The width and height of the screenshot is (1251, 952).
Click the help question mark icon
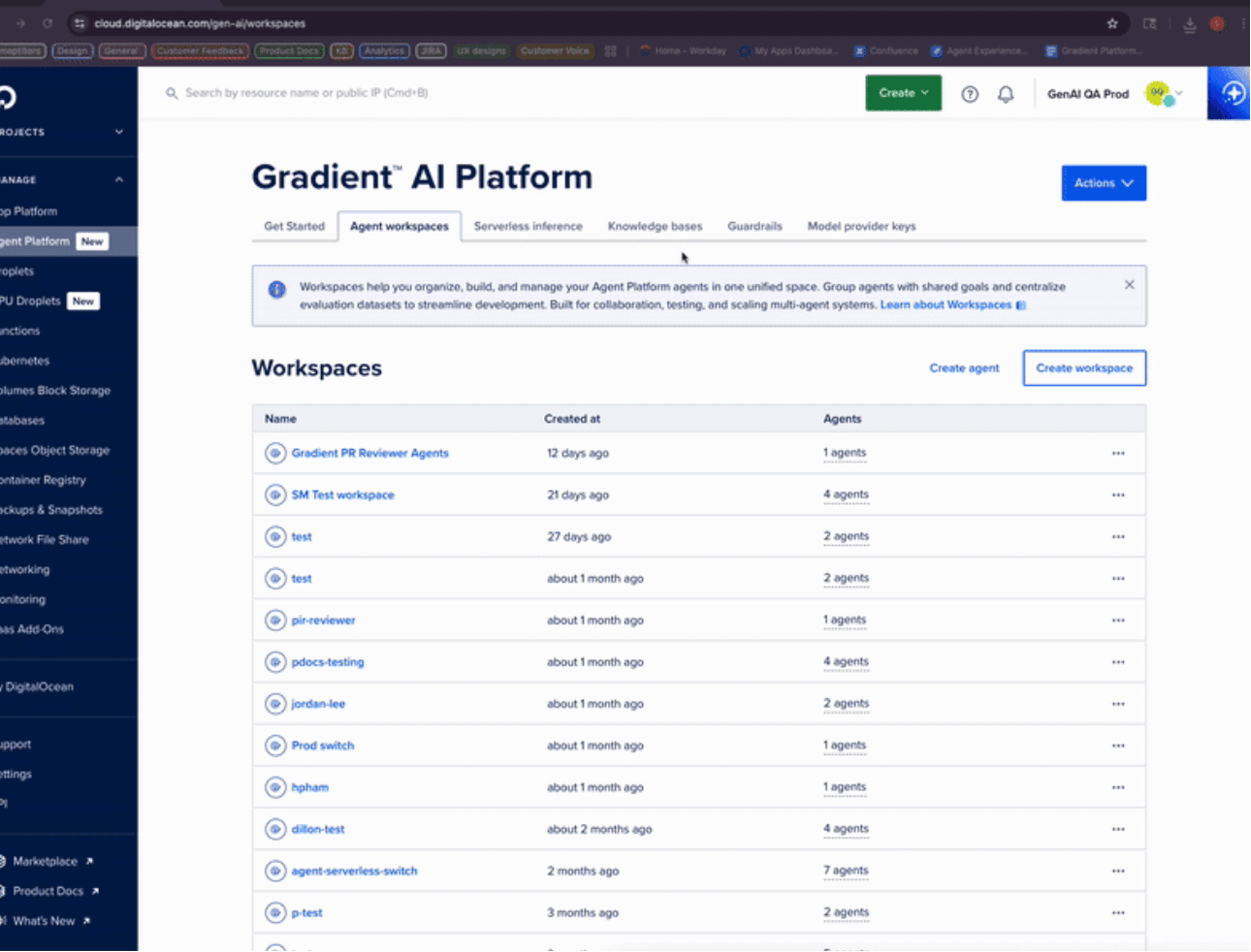pos(970,94)
